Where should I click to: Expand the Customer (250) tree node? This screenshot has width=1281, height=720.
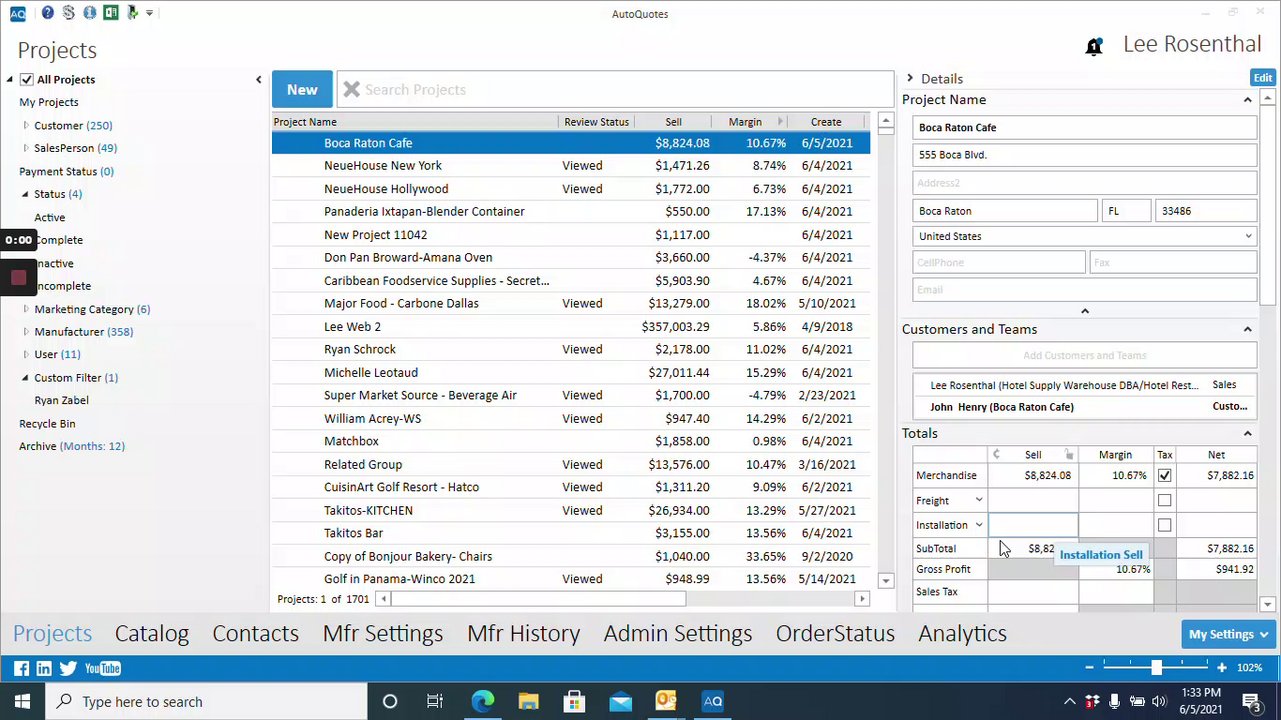[26, 126]
